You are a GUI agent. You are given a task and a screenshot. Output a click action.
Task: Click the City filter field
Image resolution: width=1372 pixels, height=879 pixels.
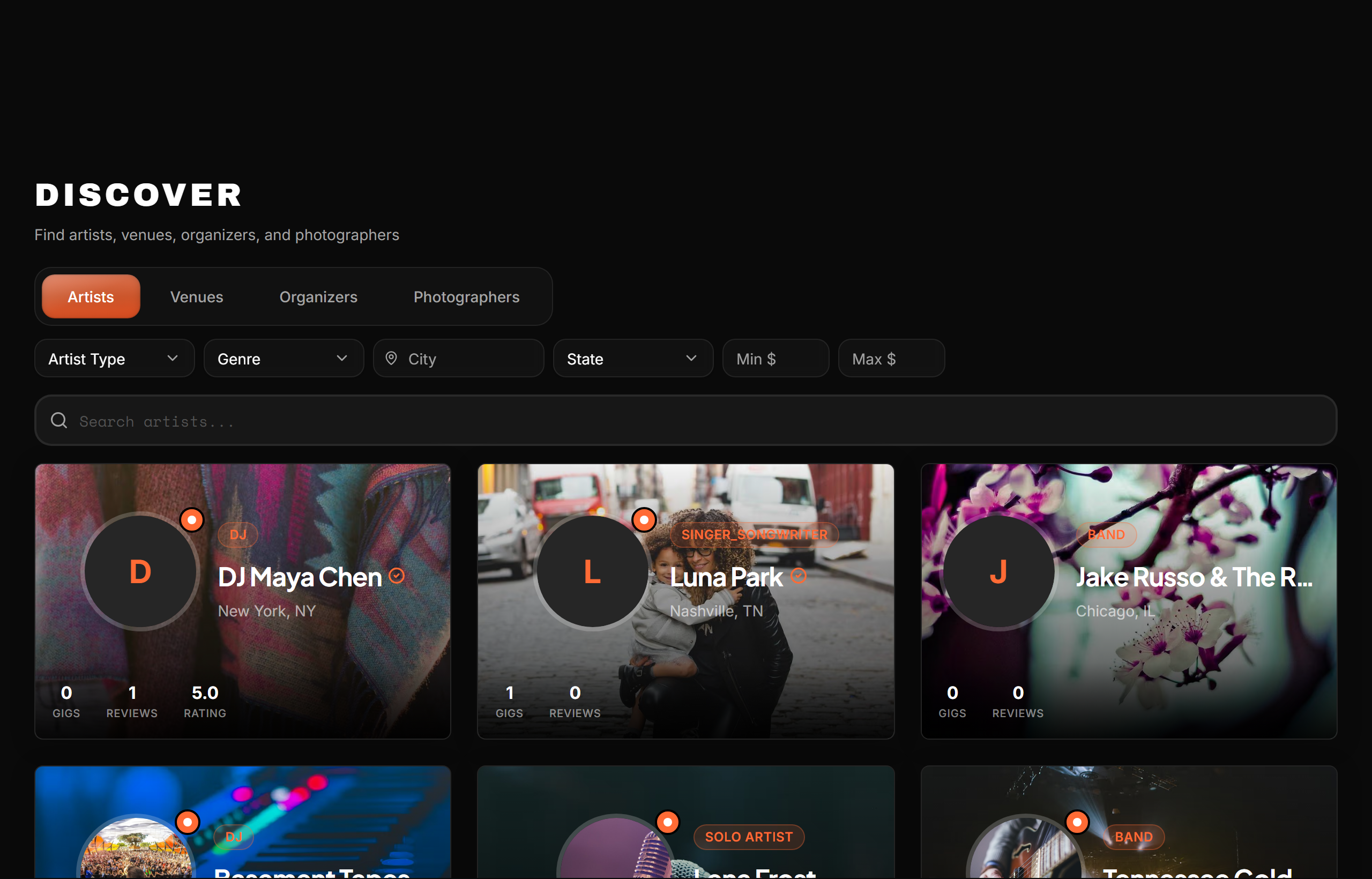pyautogui.click(x=458, y=359)
